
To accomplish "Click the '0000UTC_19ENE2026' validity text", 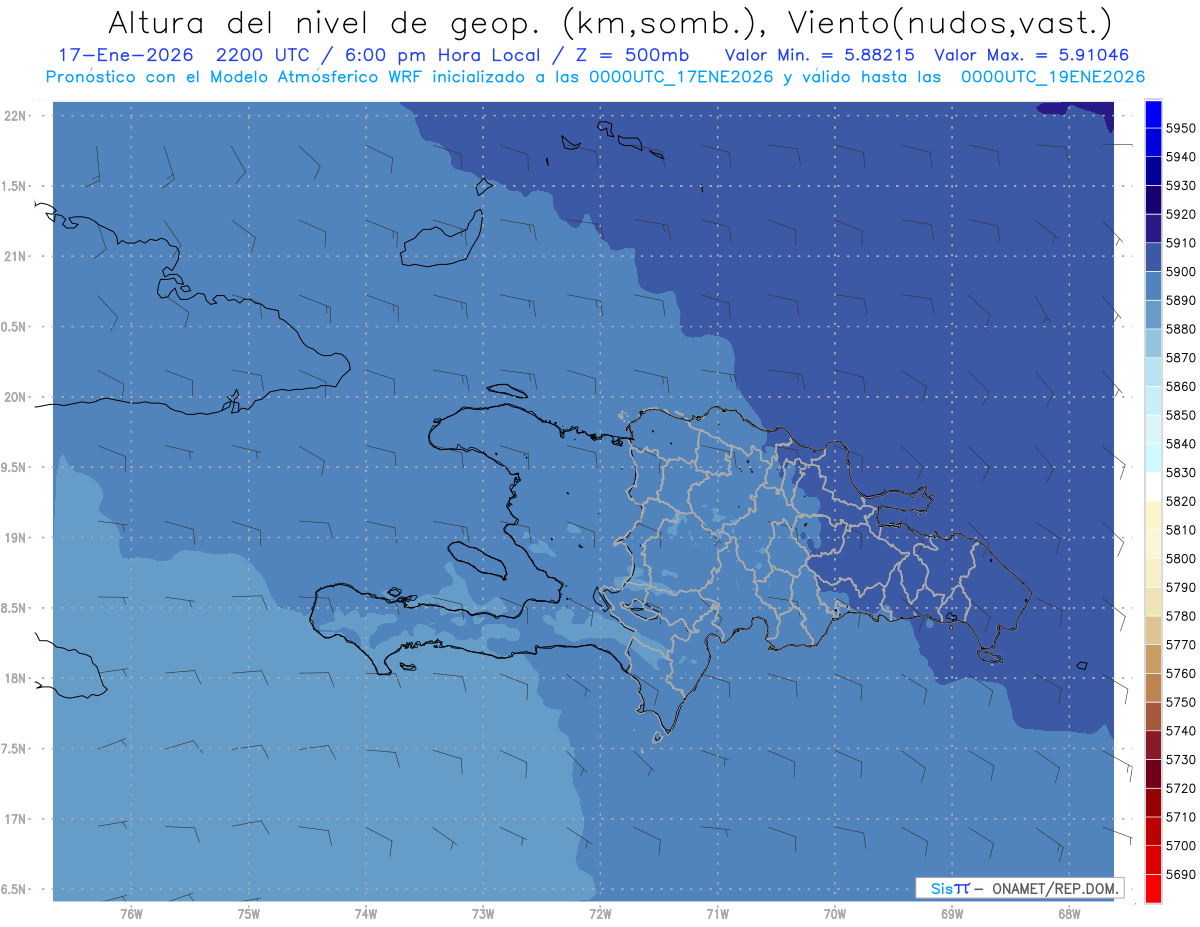I will pos(1053,77).
